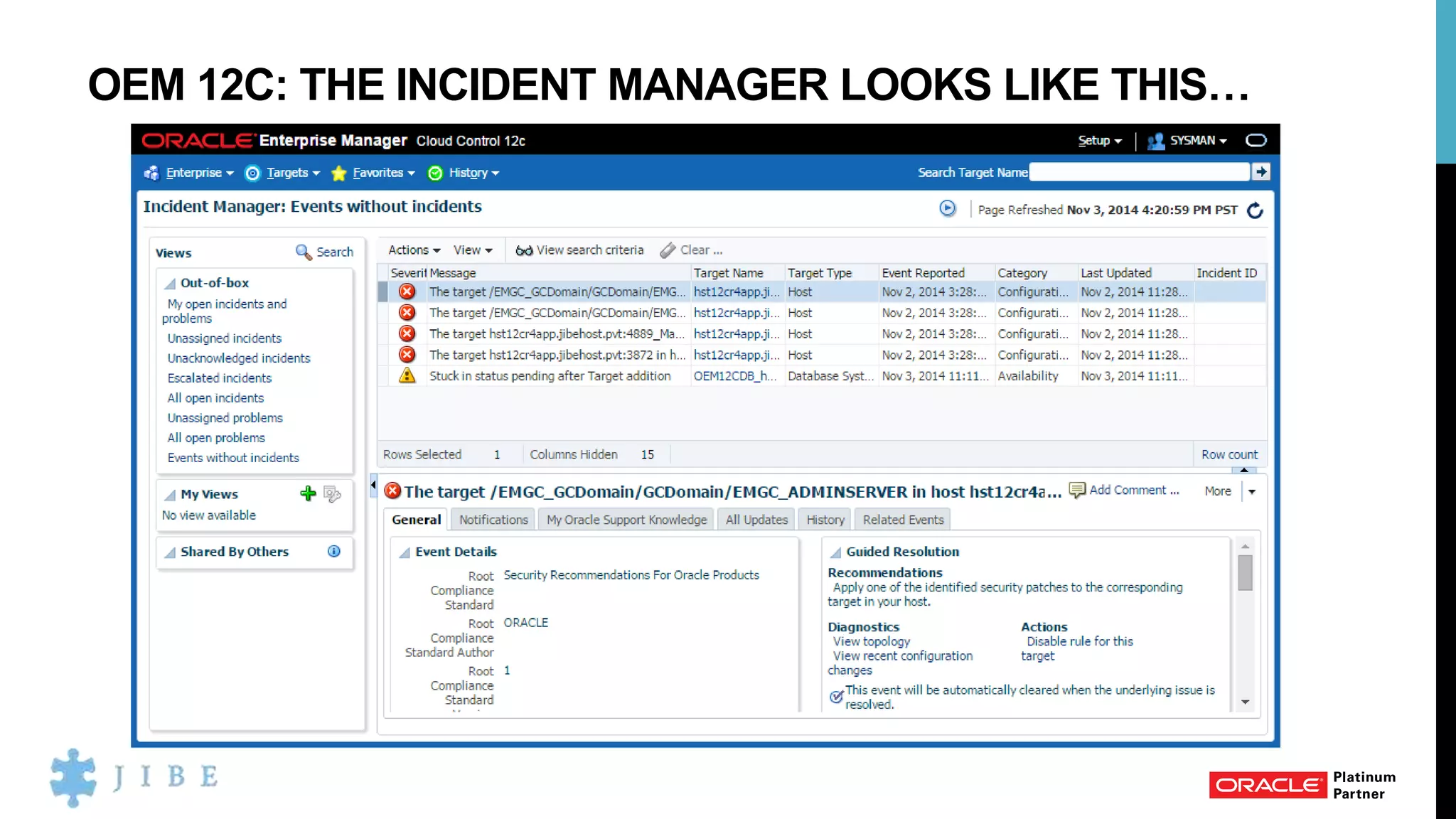Open Unacknowledged incidents view
Viewport: 1456px width, 819px height.
point(239,358)
